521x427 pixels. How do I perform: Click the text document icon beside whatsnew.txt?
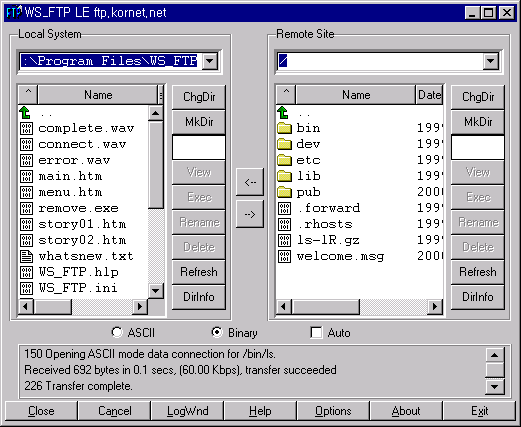[26, 256]
